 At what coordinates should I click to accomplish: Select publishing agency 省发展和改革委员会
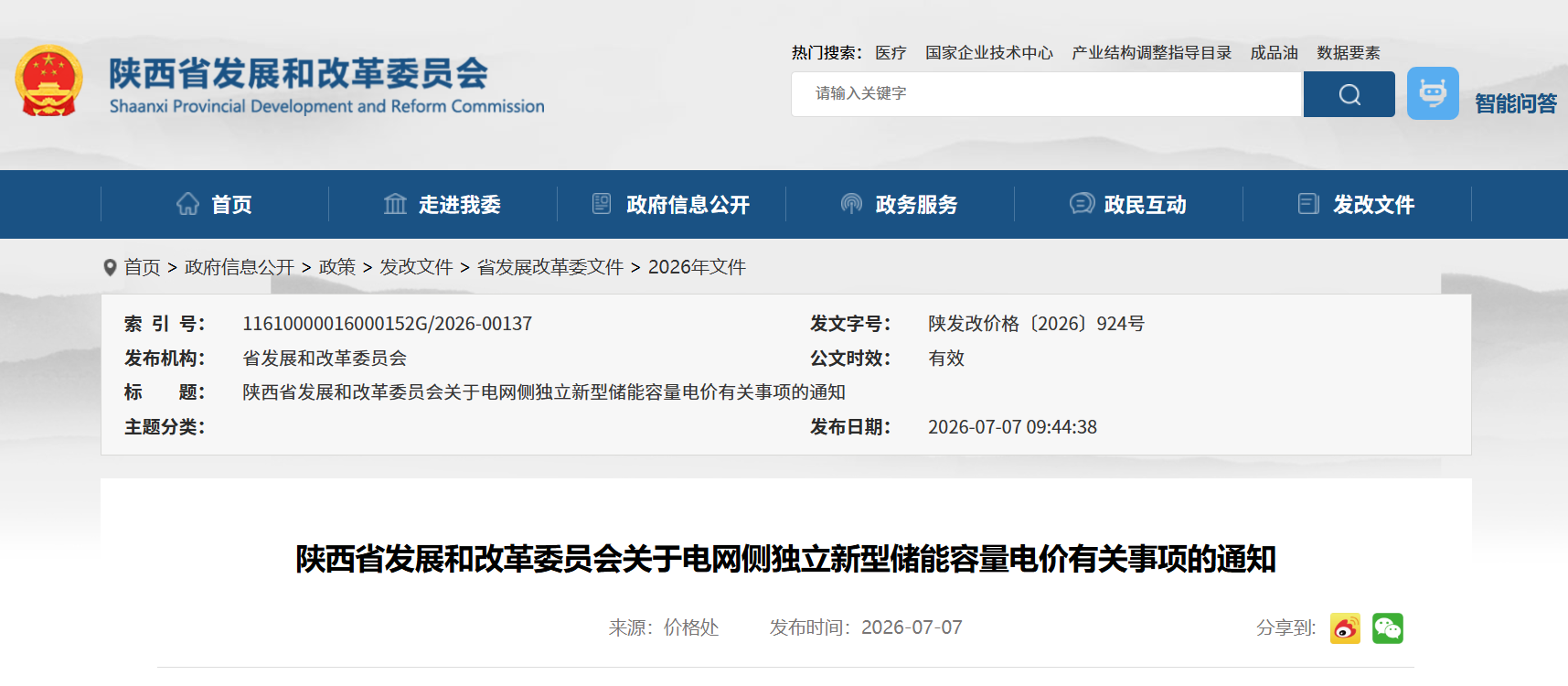[325, 359]
